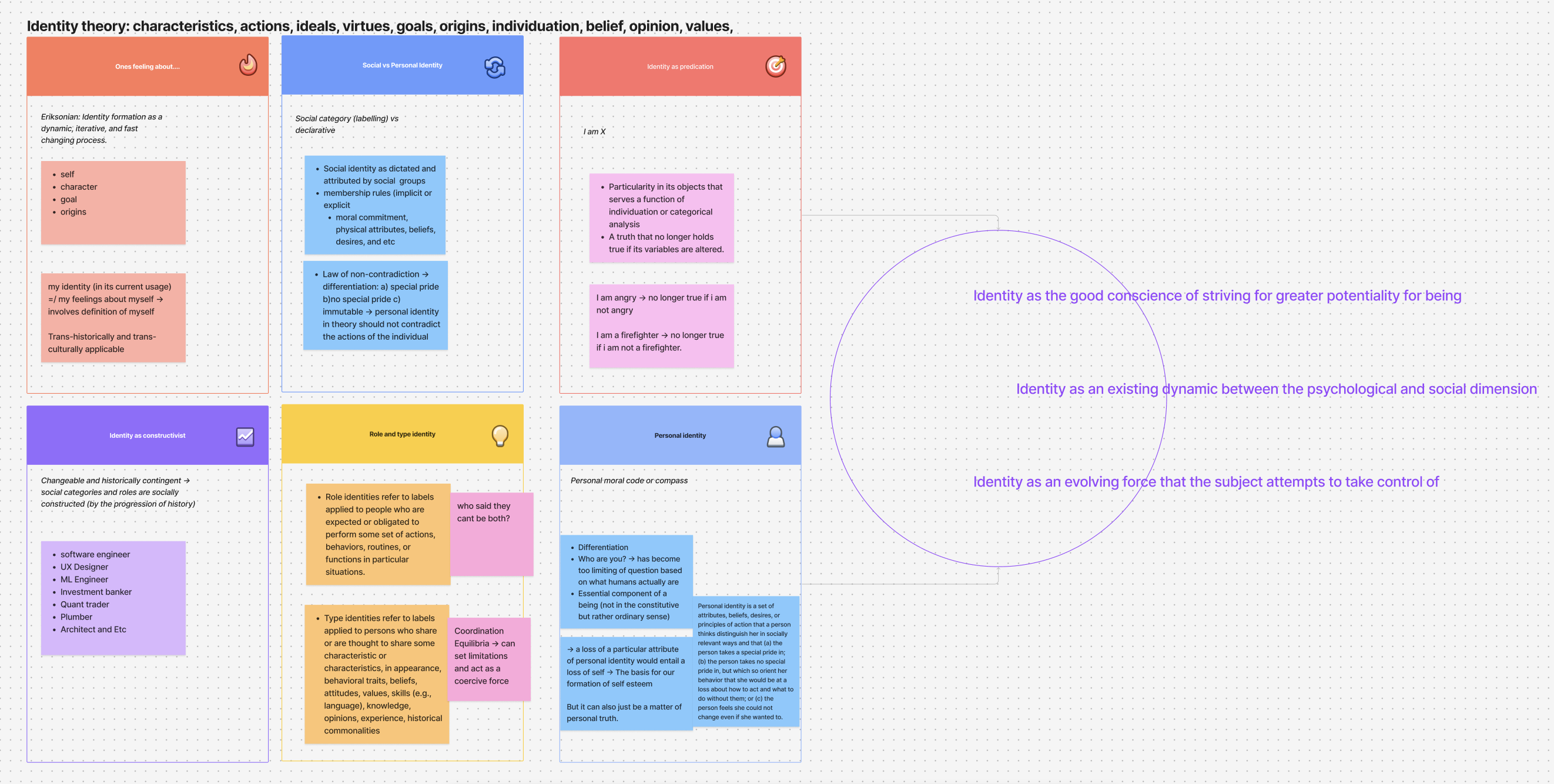
Task: Click text 'Identity as the good conscience of striving'
Action: [x=1217, y=296]
